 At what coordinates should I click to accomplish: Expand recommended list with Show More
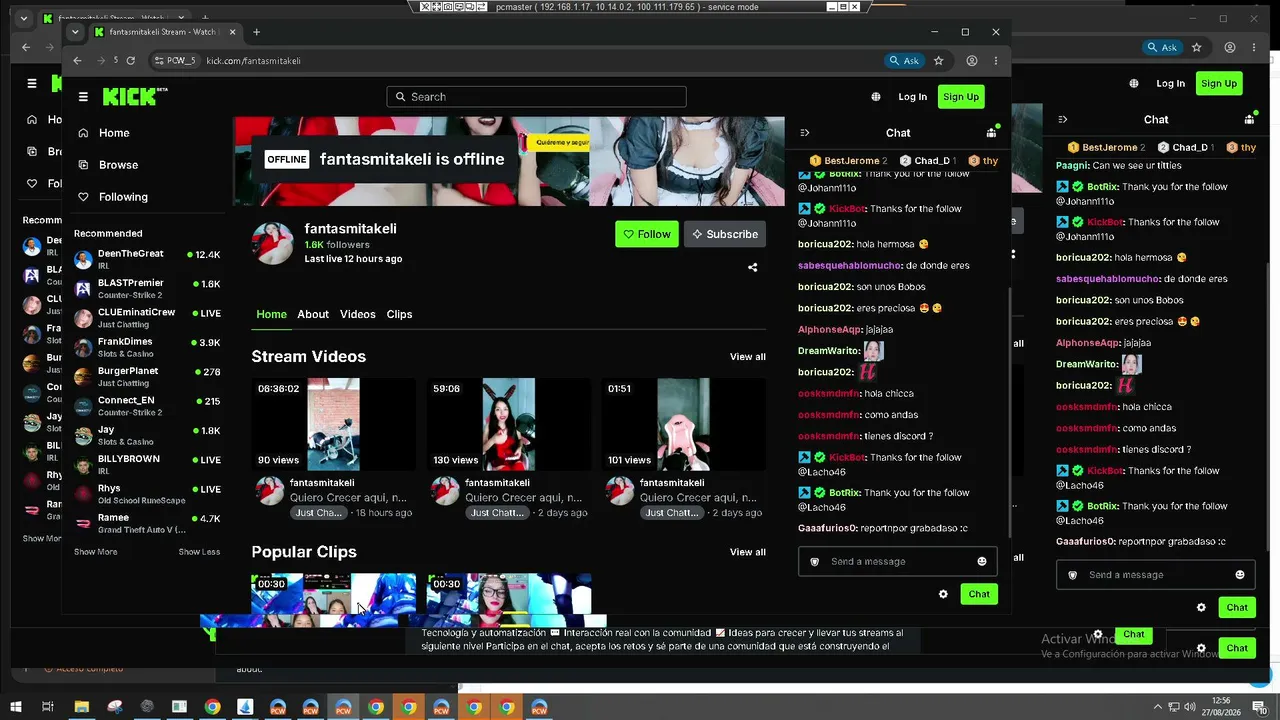coord(96,552)
